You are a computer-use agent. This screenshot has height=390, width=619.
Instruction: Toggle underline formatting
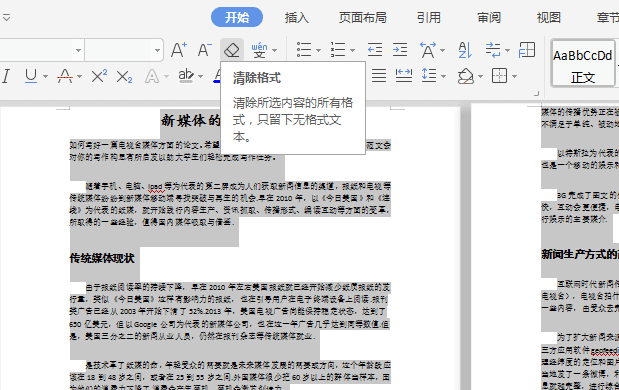click(x=31, y=76)
